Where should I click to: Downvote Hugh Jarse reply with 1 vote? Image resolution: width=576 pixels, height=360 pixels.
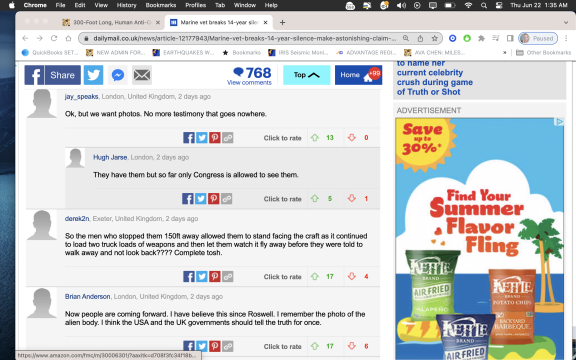[x=352, y=199]
